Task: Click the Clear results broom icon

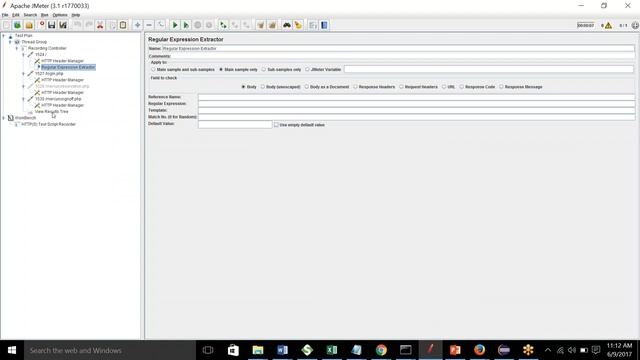Action: tap(261, 25)
